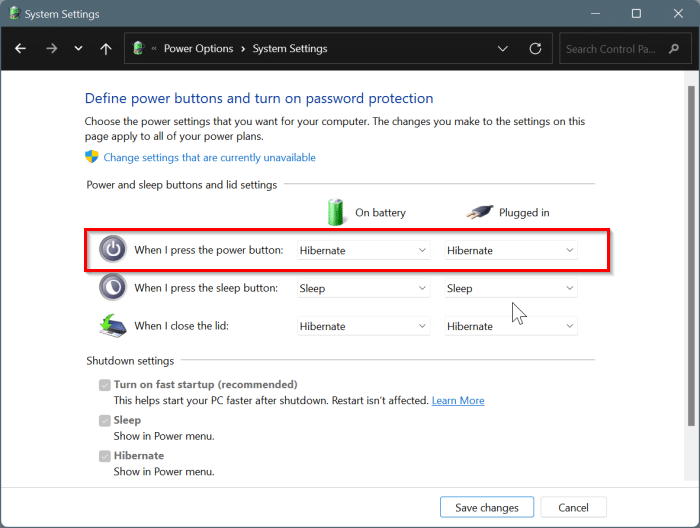
Task: Click the UAC shield icon
Action: tap(92, 157)
